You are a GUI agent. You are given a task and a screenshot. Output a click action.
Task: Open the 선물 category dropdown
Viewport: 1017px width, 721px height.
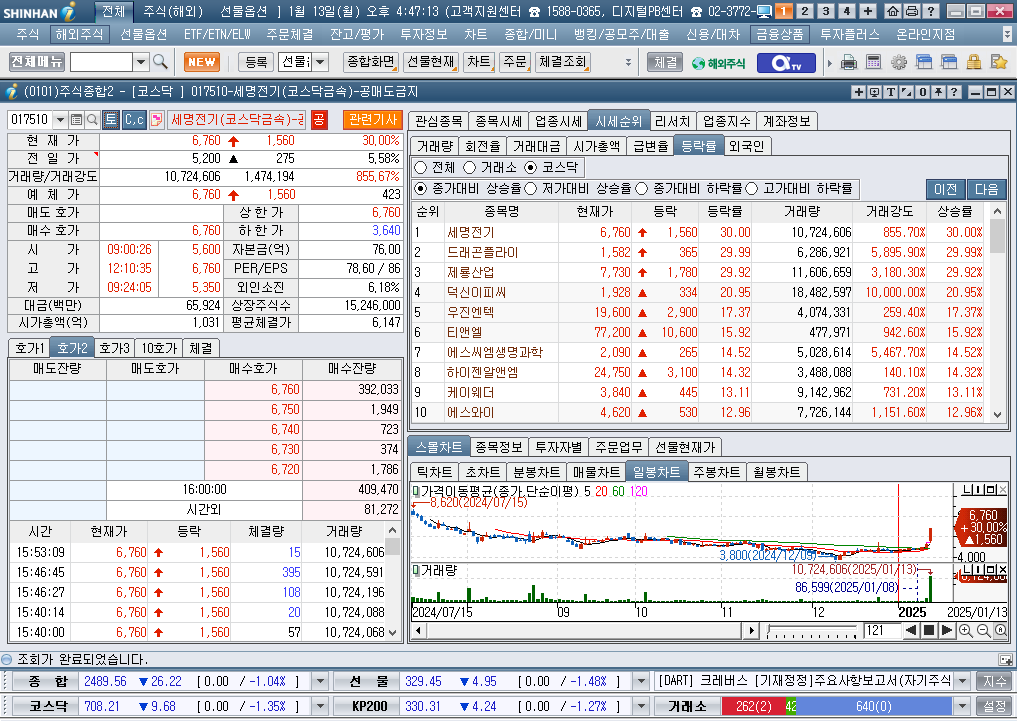[321, 62]
